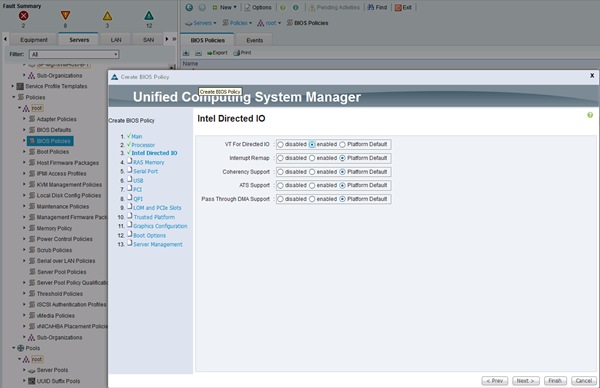Click the green info icon in toolbar
This screenshot has height=388, width=600.
coord(296,7)
